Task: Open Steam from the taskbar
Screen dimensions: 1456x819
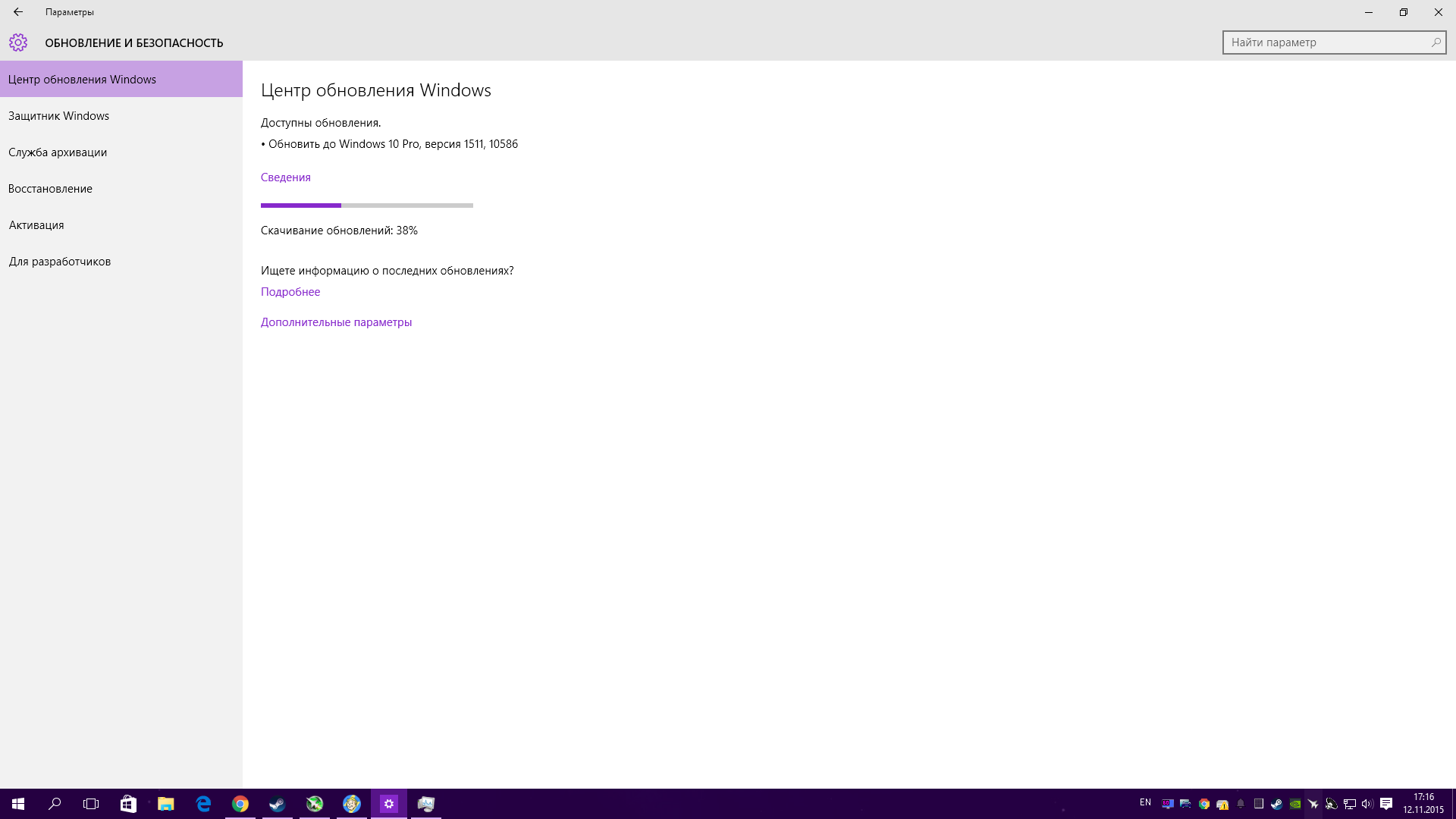Action: tap(278, 804)
